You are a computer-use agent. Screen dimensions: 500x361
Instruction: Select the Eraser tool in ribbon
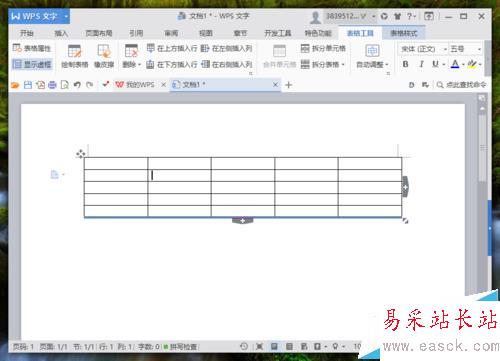tap(104, 56)
